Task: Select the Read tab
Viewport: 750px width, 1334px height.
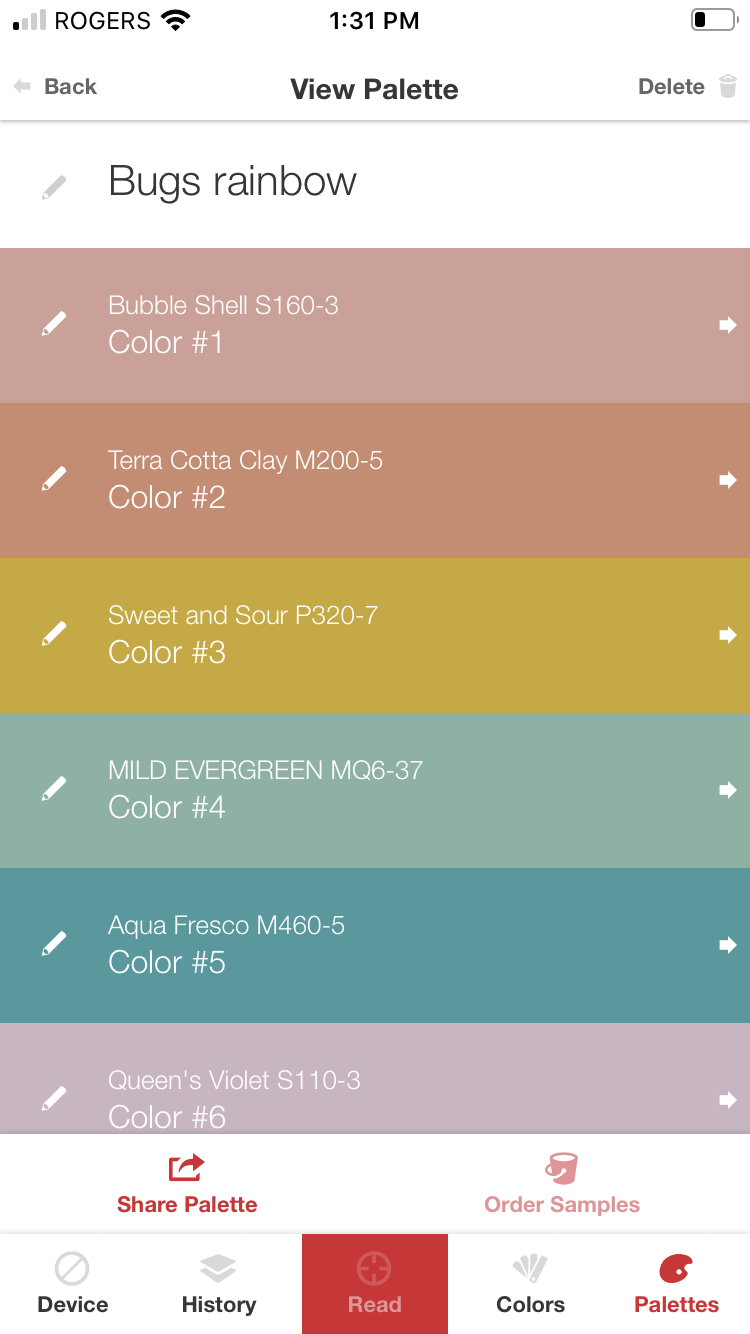Action: point(375,1284)
